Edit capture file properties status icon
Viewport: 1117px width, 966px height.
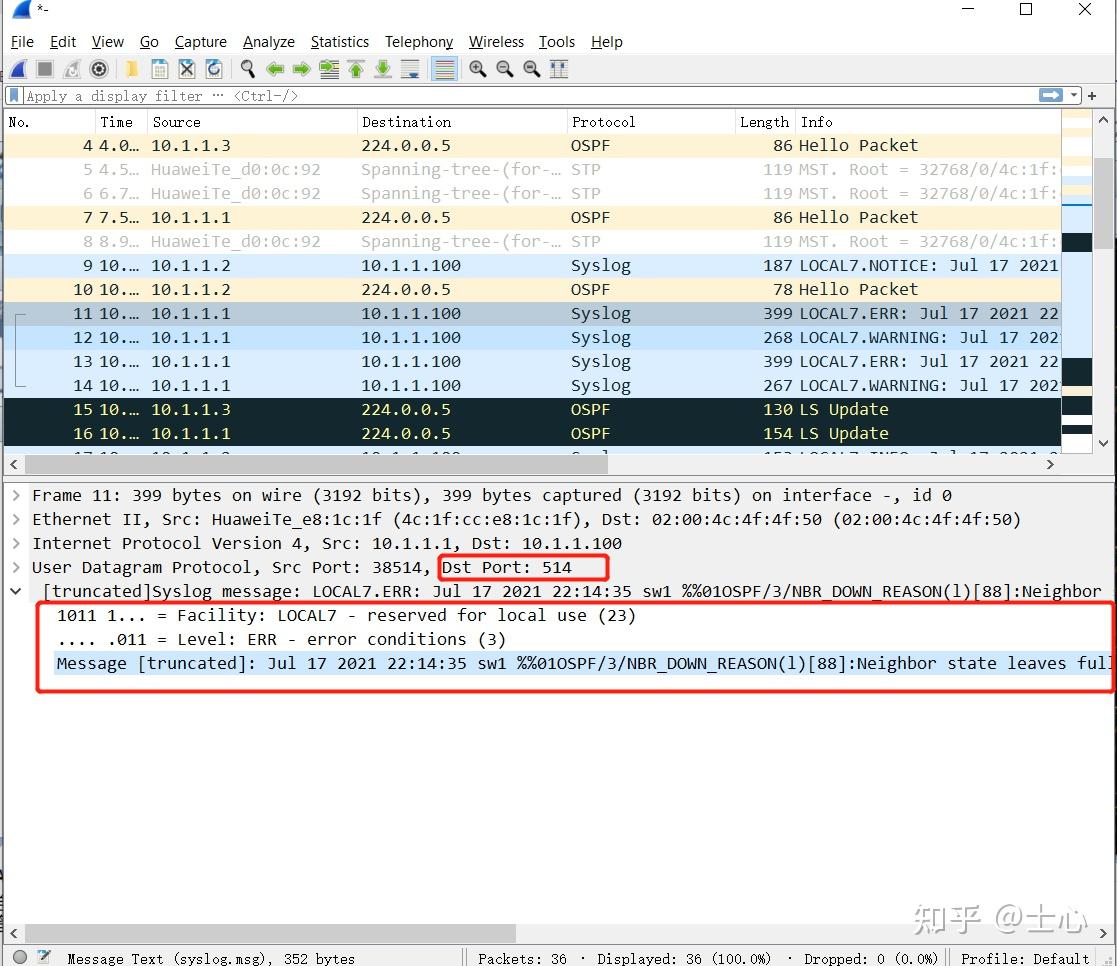click(x=44, y=957)
